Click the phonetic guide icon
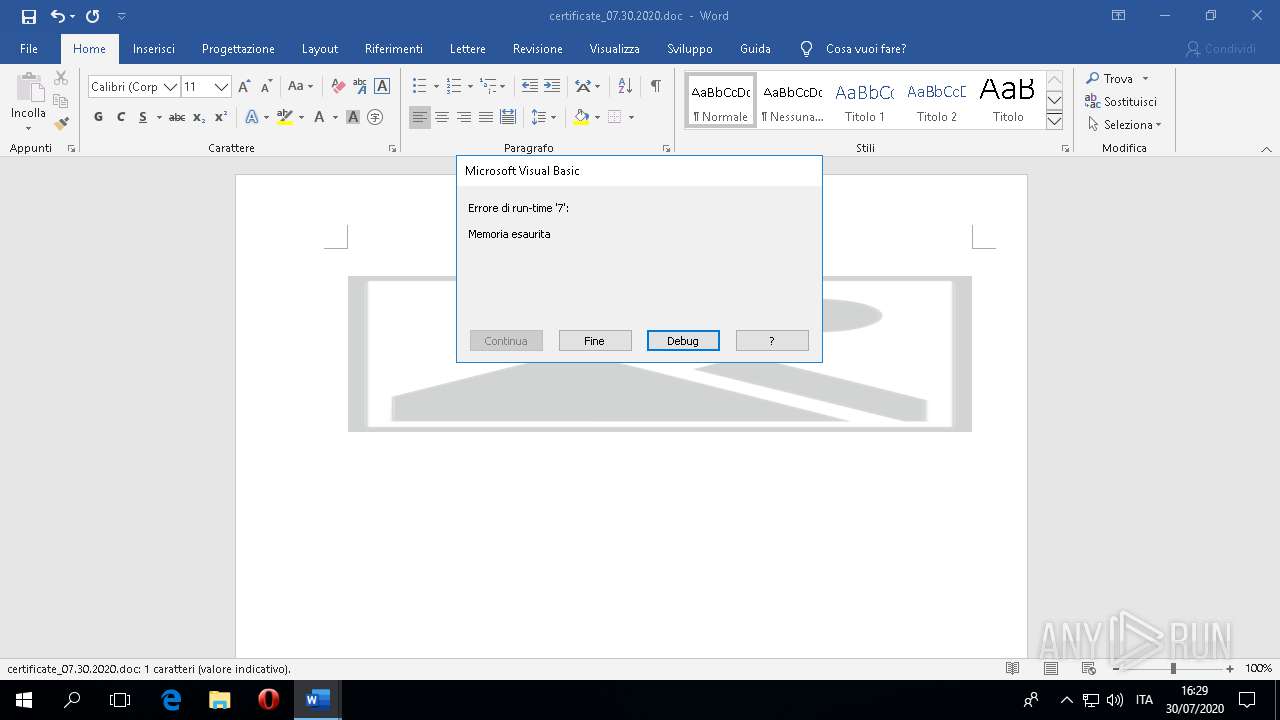1280x720 pixels. 360,87
